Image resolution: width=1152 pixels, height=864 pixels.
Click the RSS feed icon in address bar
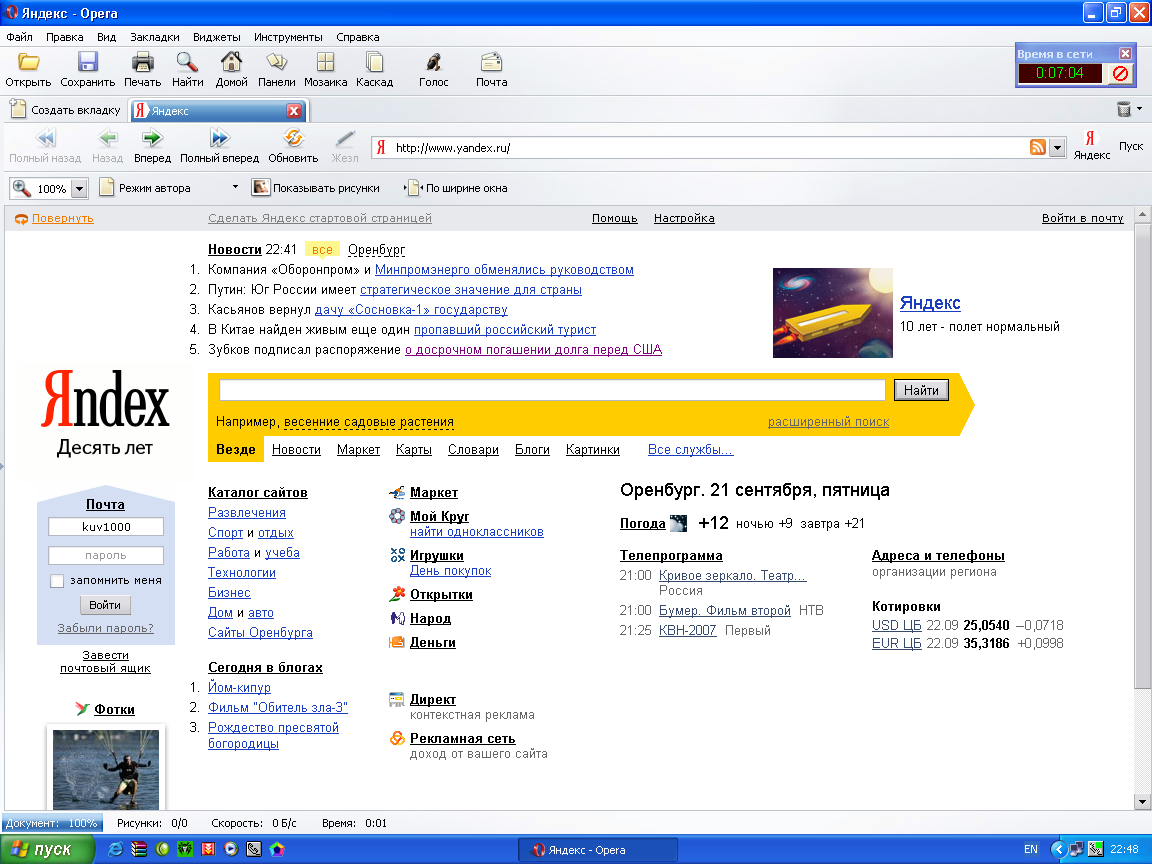coord(1037,147)
